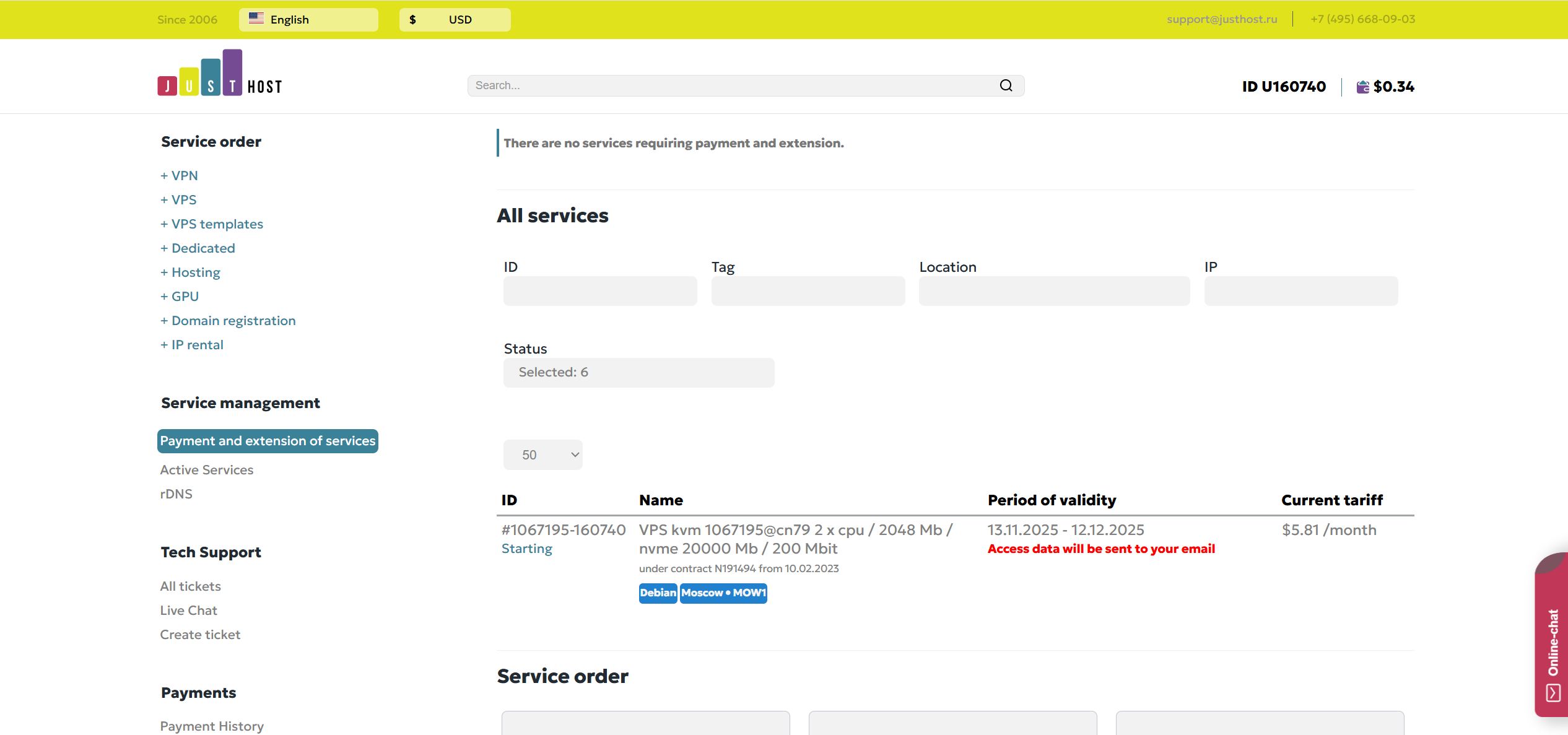Open service #1067195-160740 link
This screenshot has width=1568, height=735.
pyautogui.click(x=564, y=530)
